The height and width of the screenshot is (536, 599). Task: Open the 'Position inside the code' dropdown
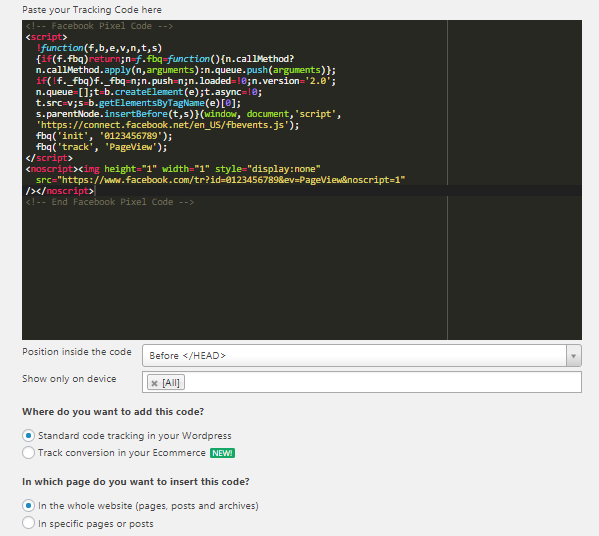[362, 355]
